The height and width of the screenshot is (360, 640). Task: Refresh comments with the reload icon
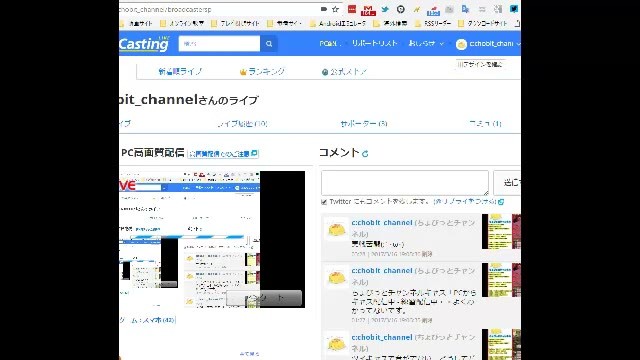tap(365, 154)
